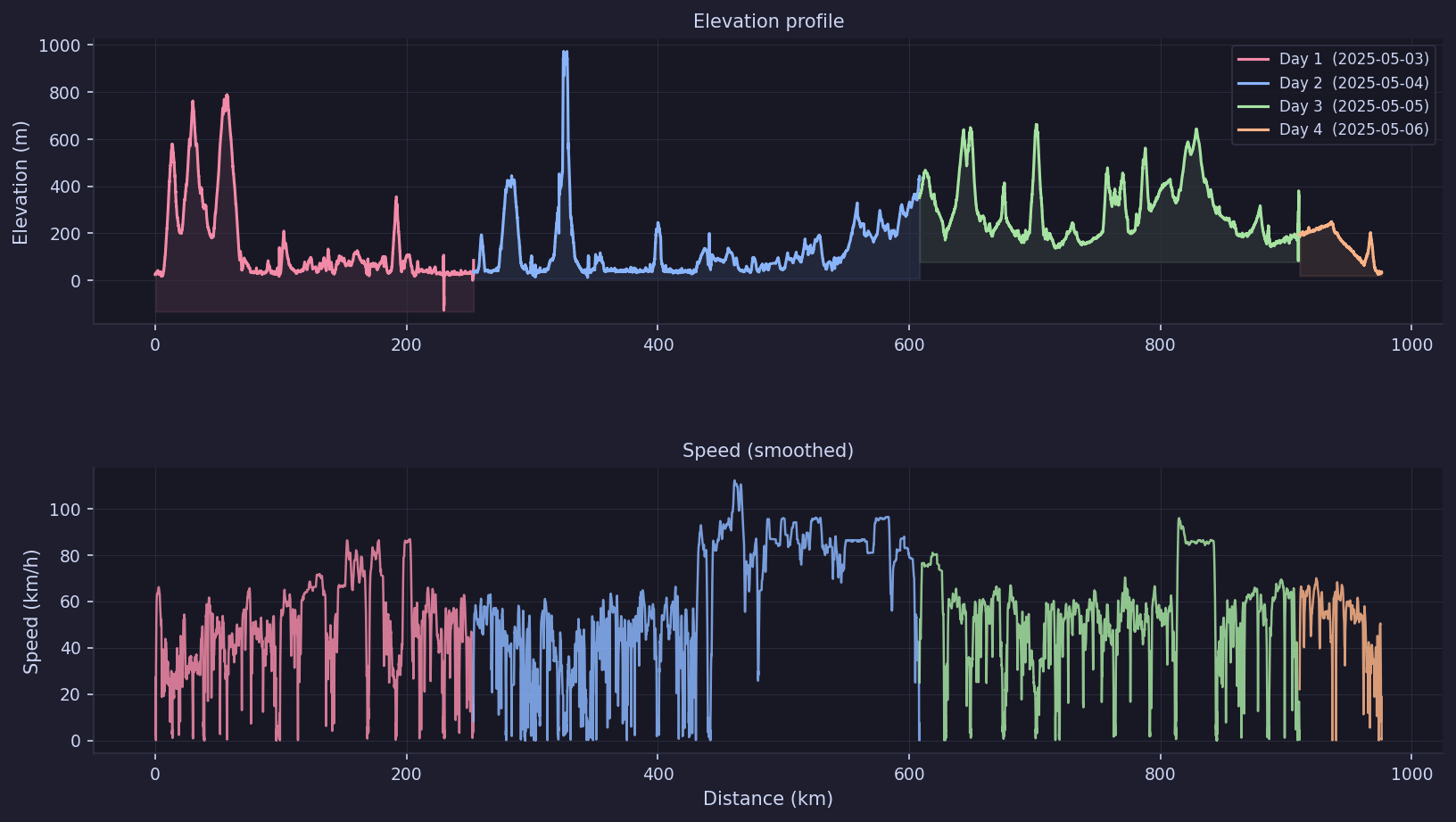This screenshot has height=822, width=1456.
Task: Select the Day 4 (2025-05-06) legend label
Action: click(x=1353, y=129)
